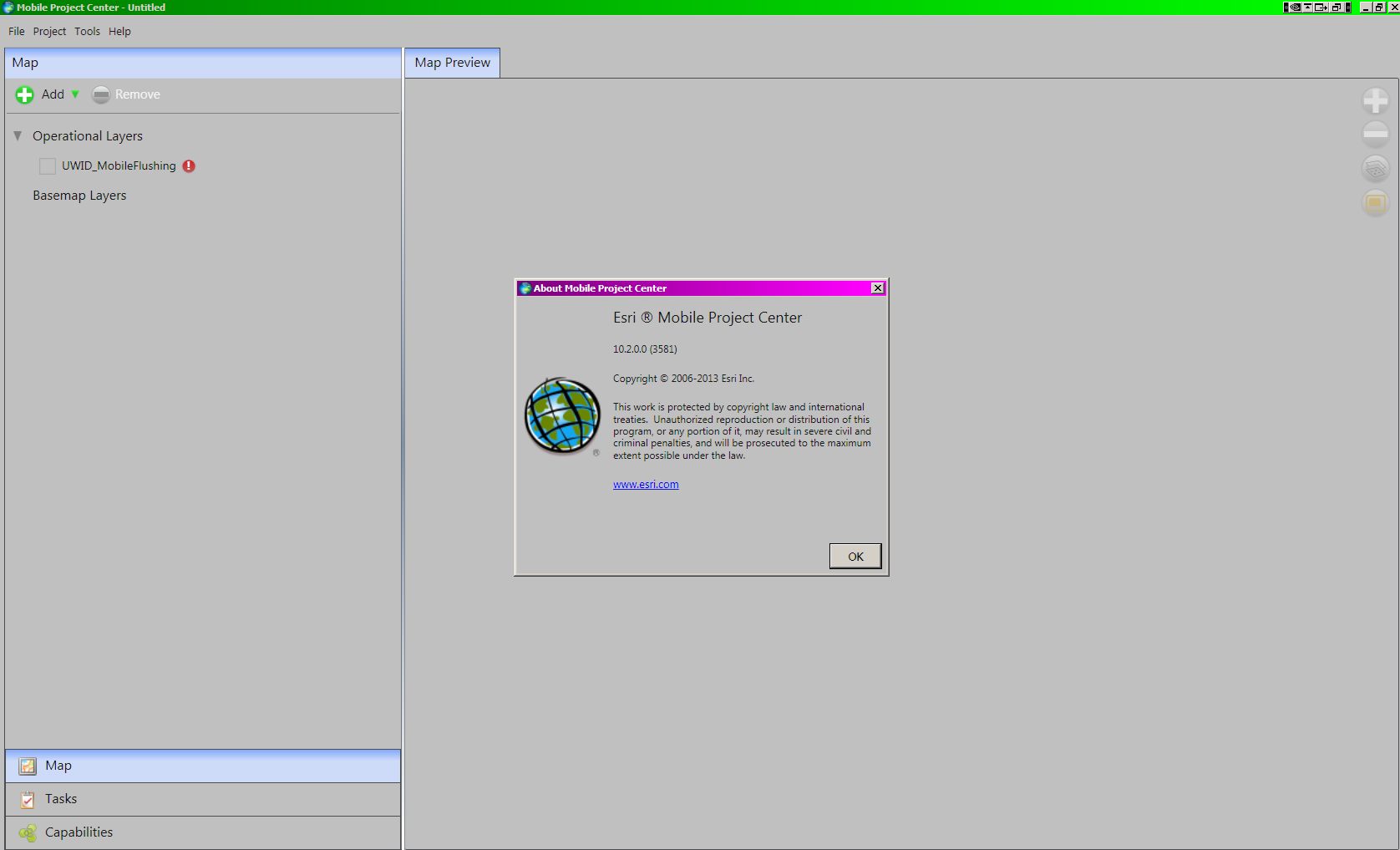Open the Project menu
The height and width of the screenshot is (850, 1400).
49,32
